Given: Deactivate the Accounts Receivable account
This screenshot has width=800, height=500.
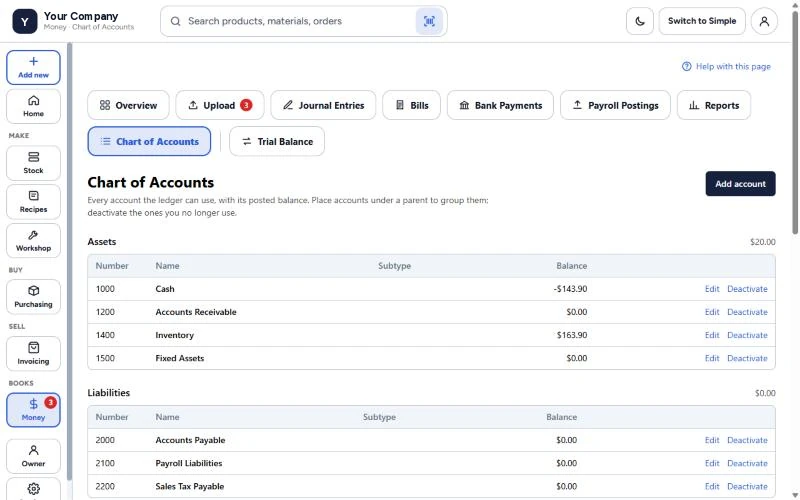Looking at the screenshot, I should click(x=747, y=312).
